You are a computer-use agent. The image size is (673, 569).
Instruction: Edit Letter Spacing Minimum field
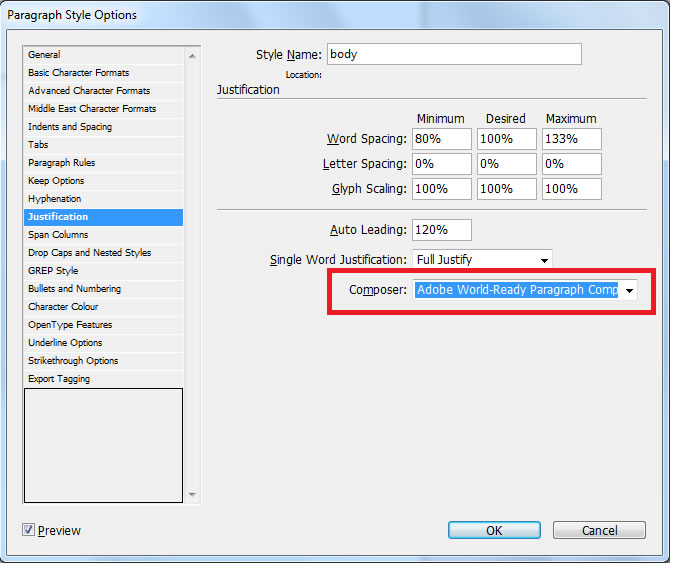pos(442,164)
